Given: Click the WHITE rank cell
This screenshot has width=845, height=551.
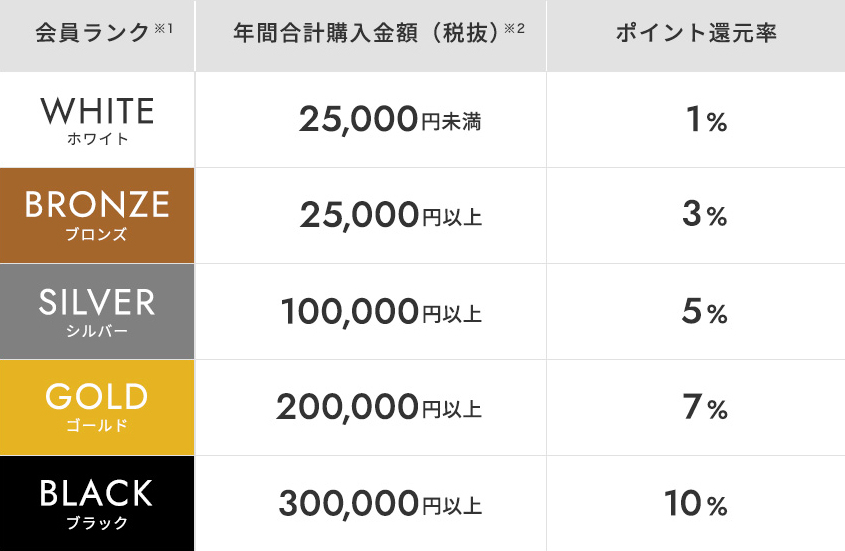Looking at the screenshot, I should point(97,119).
